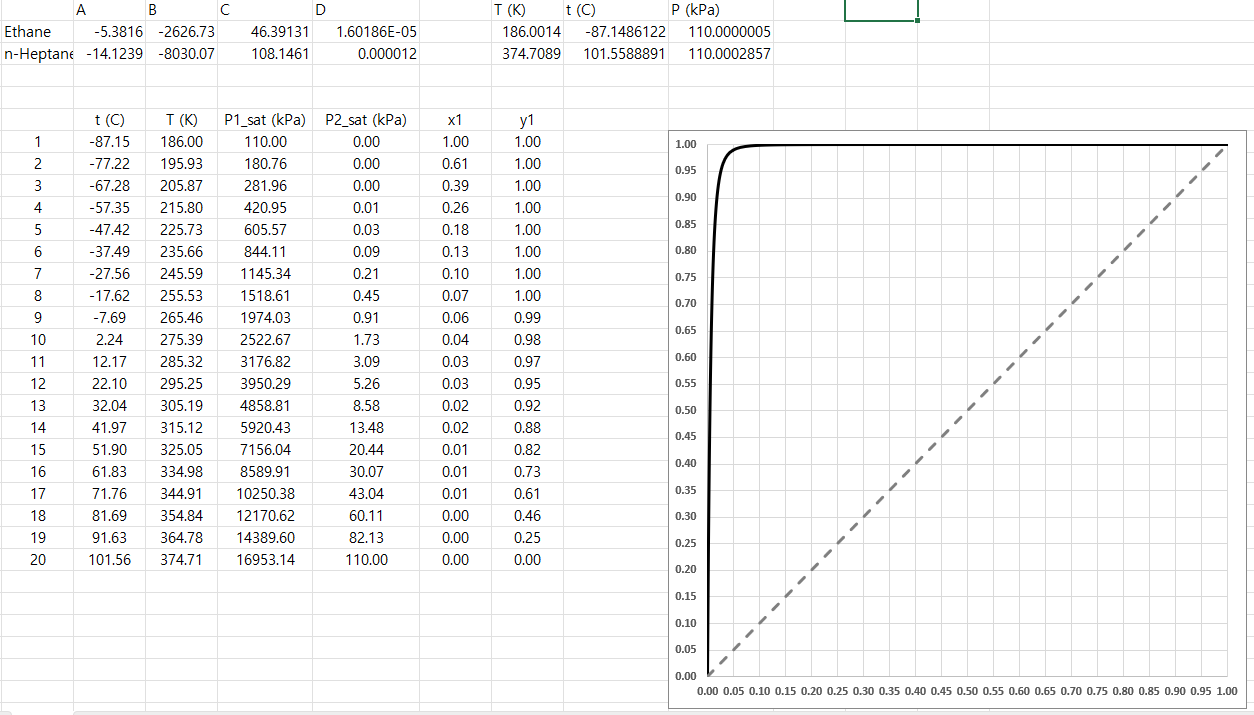This screenshot has width=1254, height=715.
Task: Select the x1 column heading cell
Action: [455, 120]
